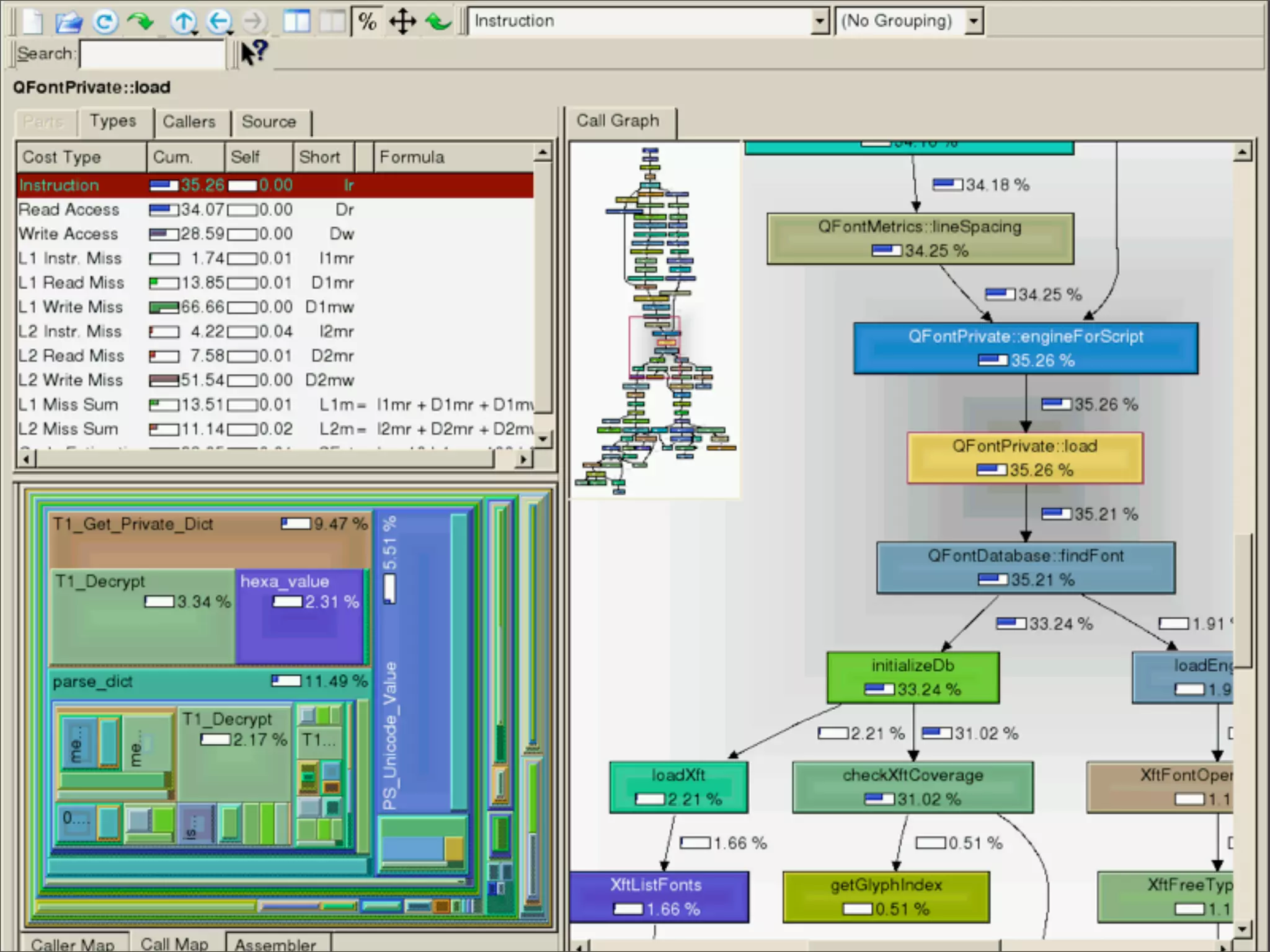Click the New document icon
The image size is (1270, 952).
pyautogui.click(x=33, y=22)
